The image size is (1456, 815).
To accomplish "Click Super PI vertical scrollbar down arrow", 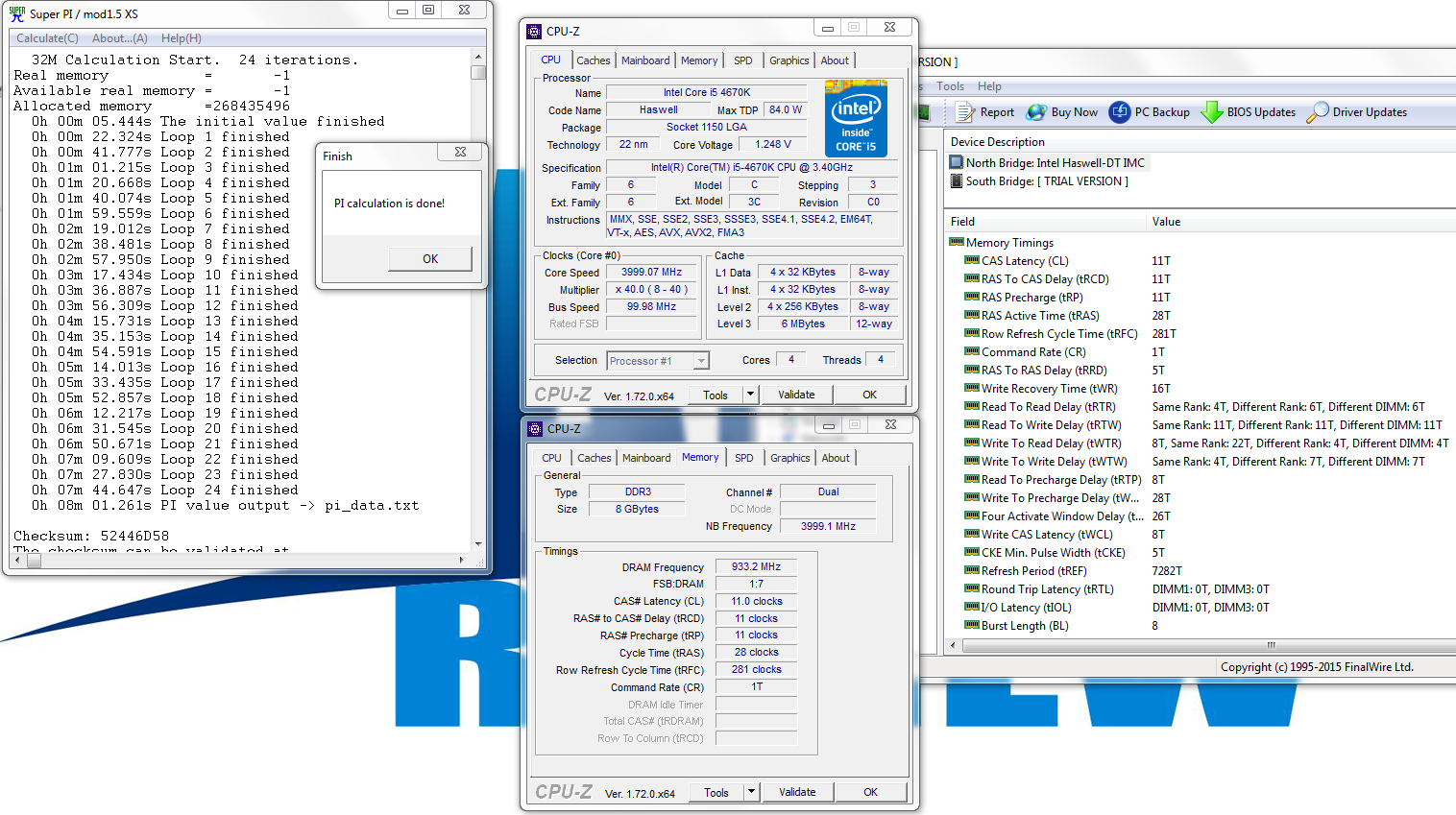I will click(478, 544).
